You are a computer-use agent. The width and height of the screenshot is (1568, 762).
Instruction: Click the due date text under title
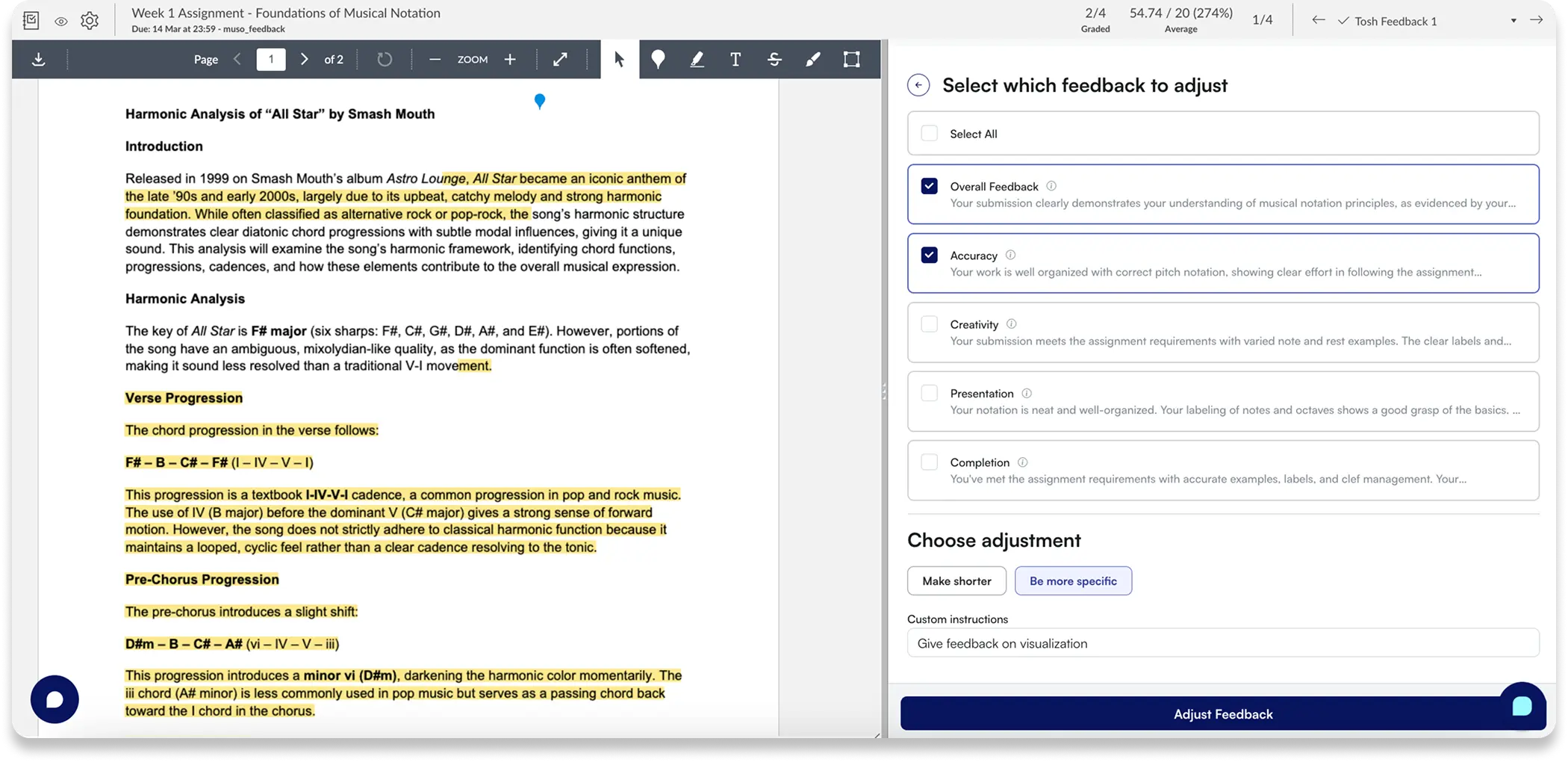click(208, 29)
